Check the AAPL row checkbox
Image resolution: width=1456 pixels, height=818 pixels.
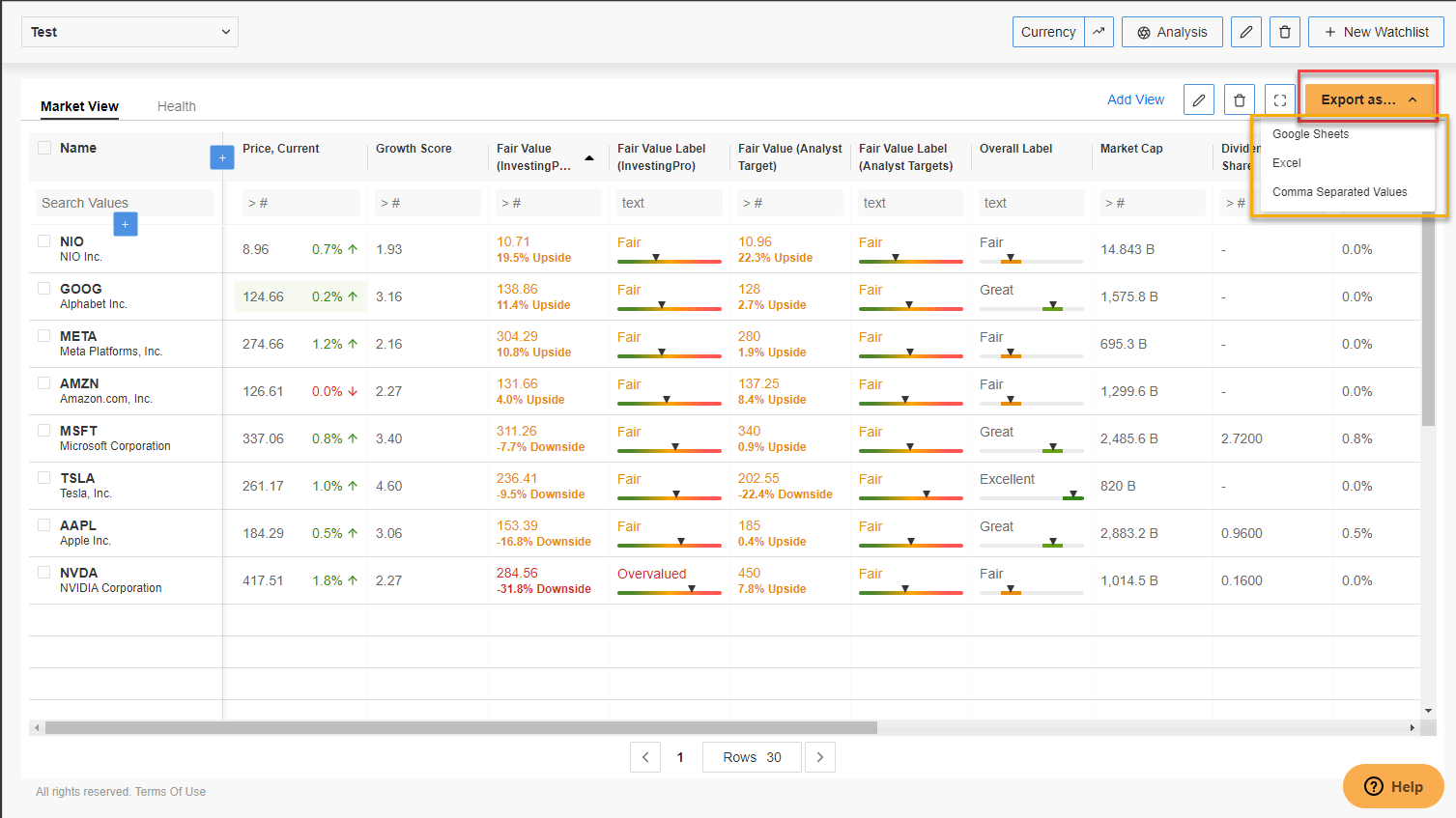[44, 525]
